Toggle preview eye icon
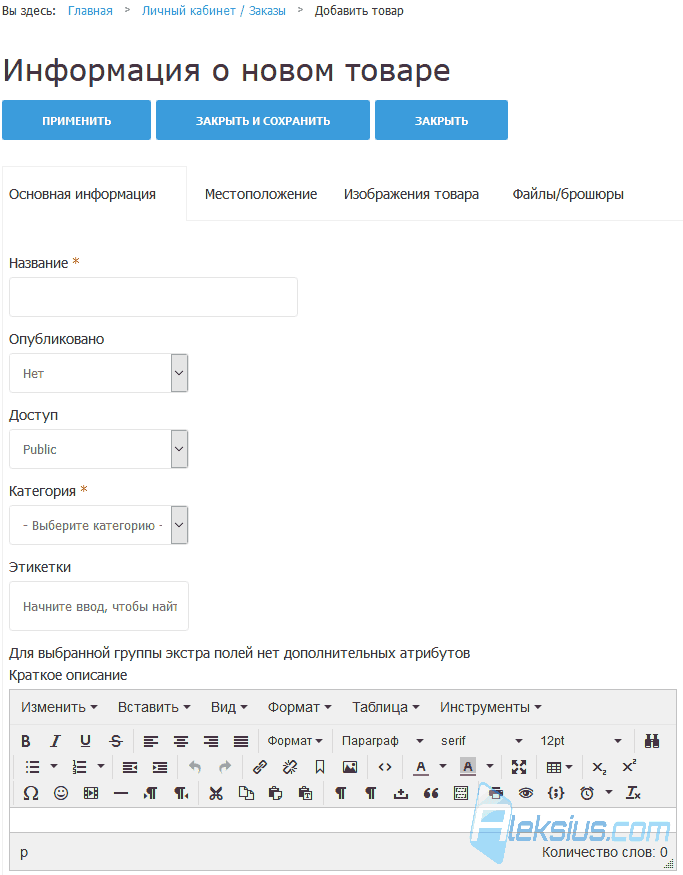 coord(526,793)
